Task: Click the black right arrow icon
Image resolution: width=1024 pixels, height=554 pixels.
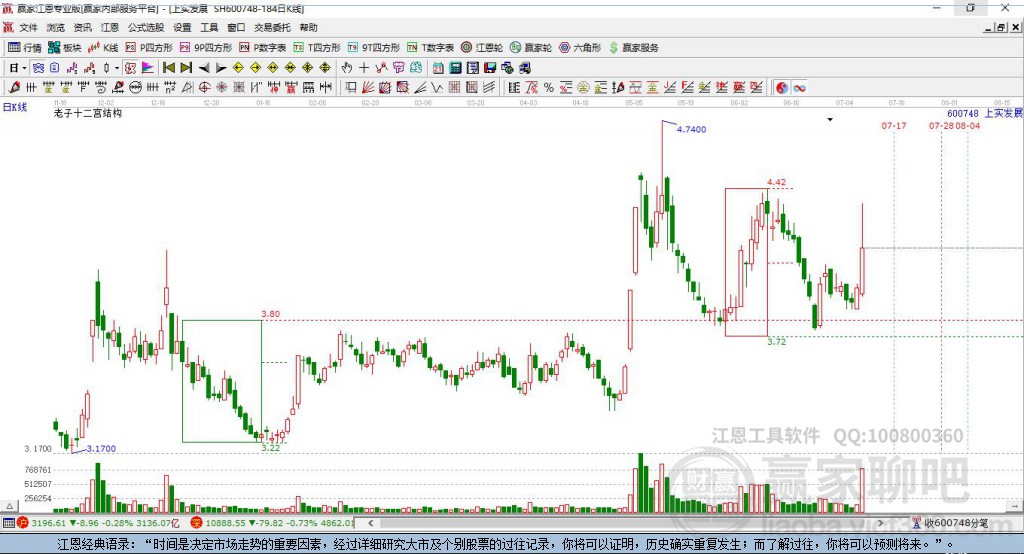Action: point(221,68)
